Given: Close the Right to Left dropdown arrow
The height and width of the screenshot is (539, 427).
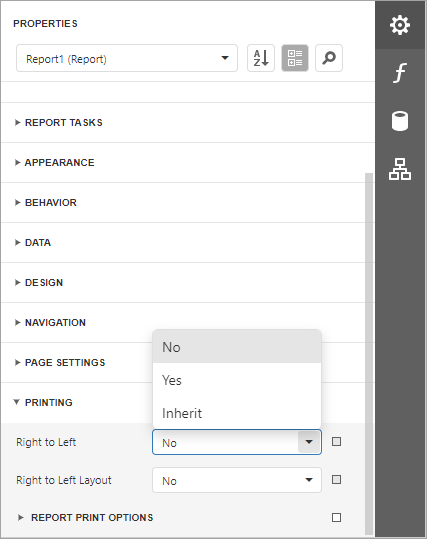Looking at the screenshot, I should tap(309, 442).
